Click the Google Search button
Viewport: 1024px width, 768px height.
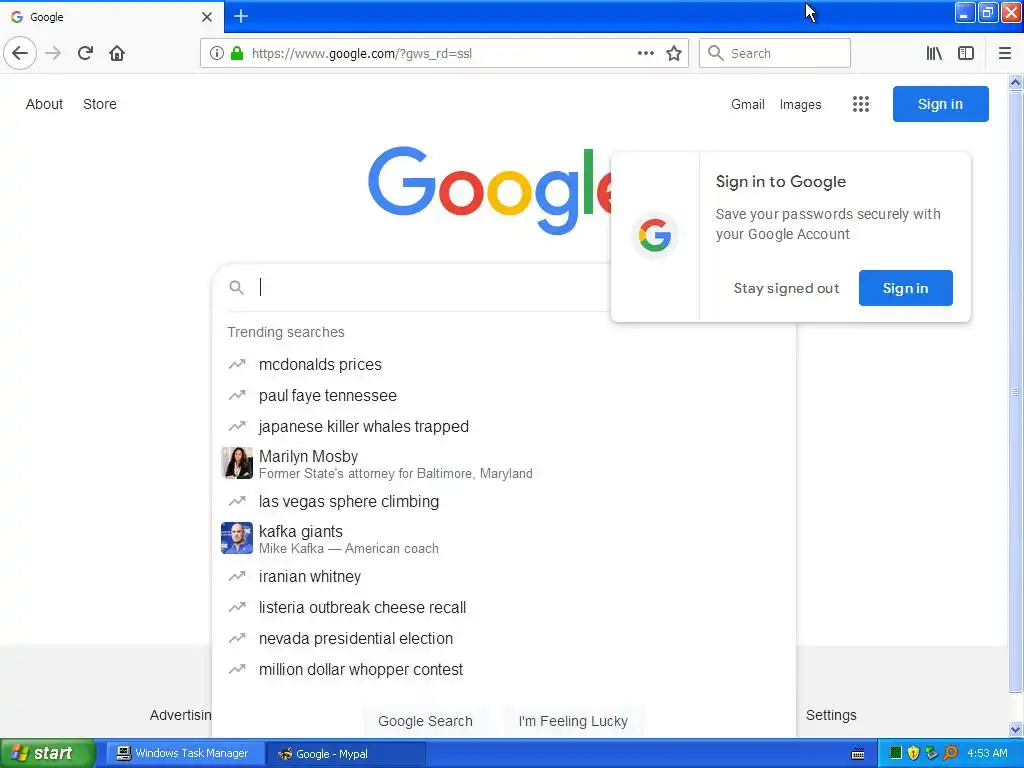pyautogui.click(x=425, y=721)
